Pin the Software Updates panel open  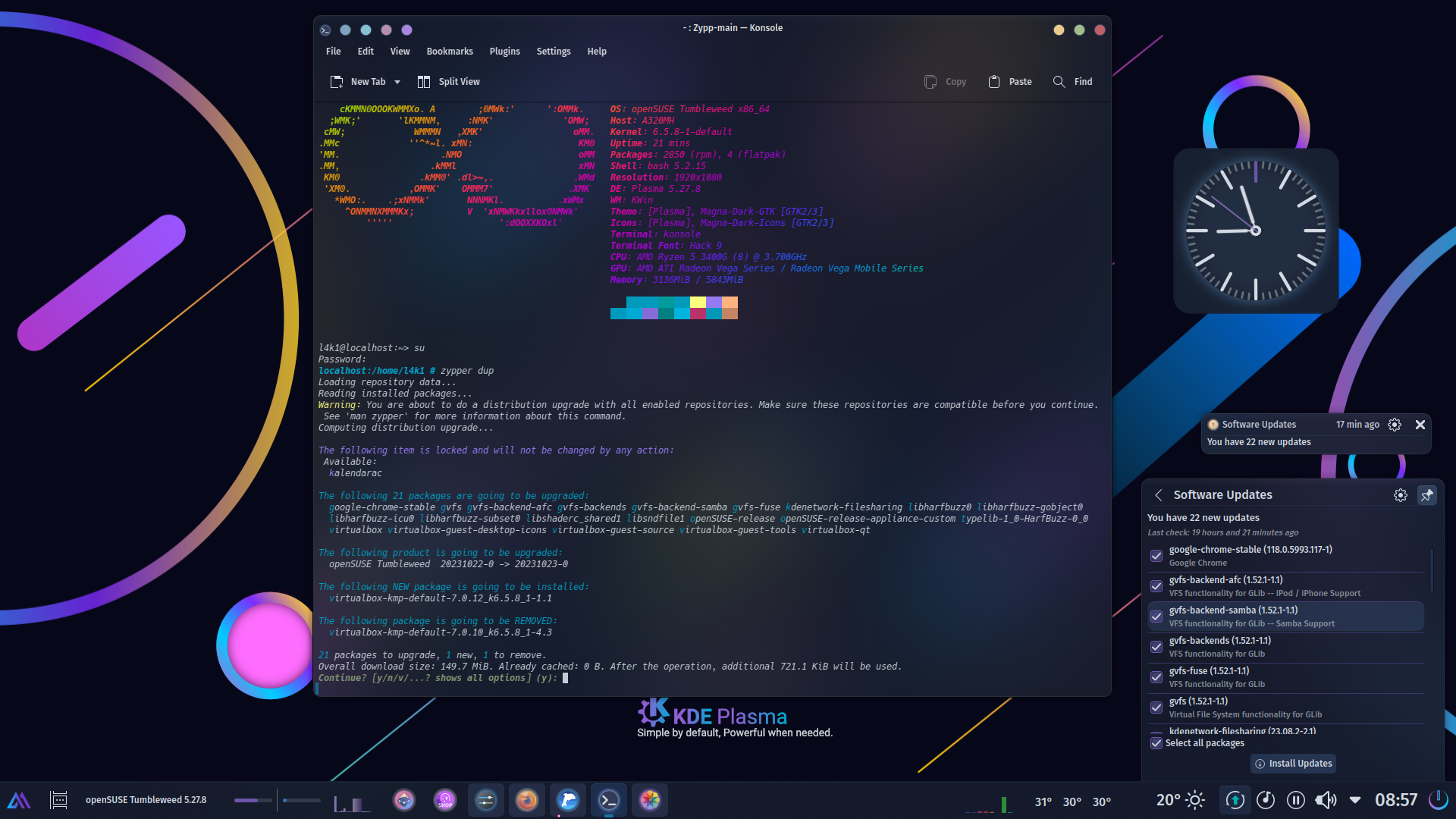[x=1427, y=495]
